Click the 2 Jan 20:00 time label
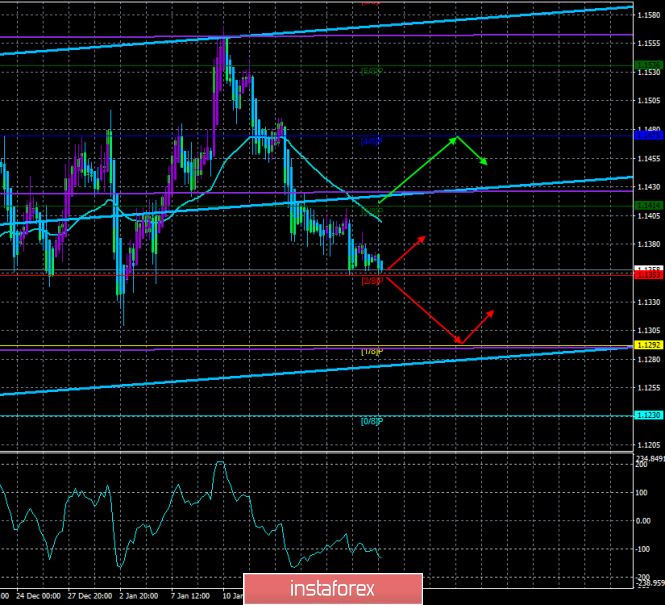 (x=139, y=596)
